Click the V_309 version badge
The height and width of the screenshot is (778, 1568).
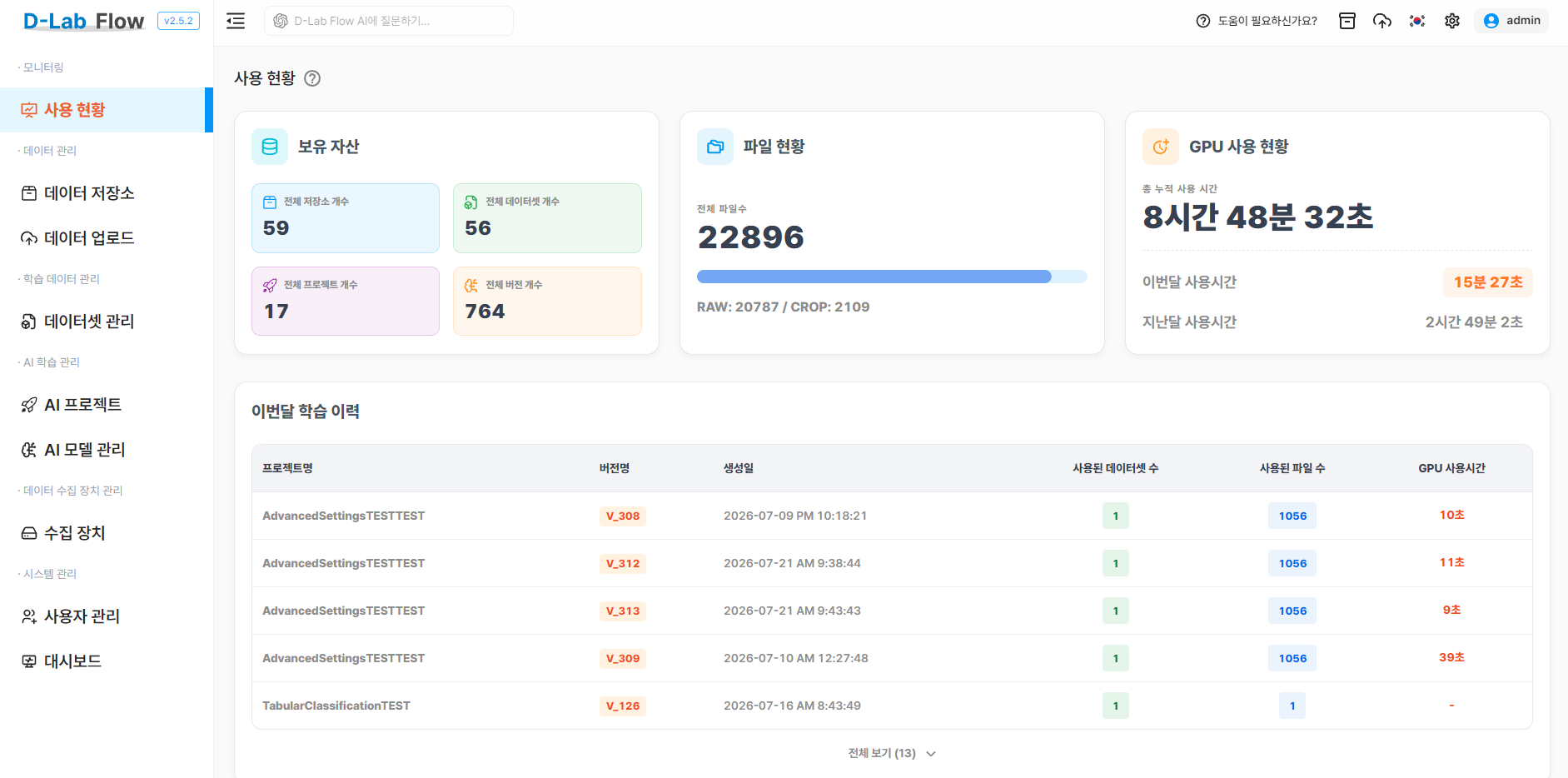(x=623, y=658)
